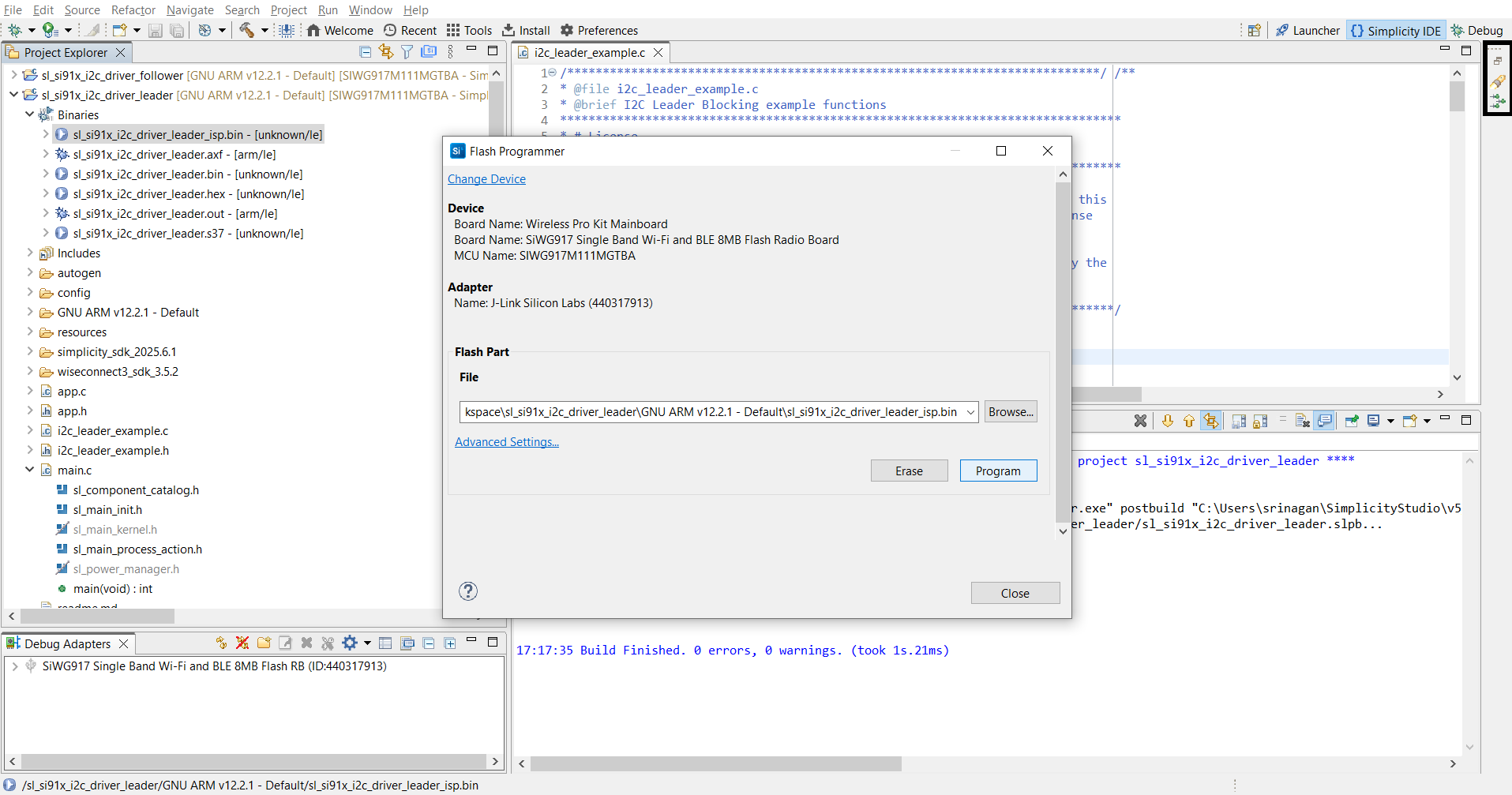
Task: Clear the console using the X icon
Action: 1140,421
